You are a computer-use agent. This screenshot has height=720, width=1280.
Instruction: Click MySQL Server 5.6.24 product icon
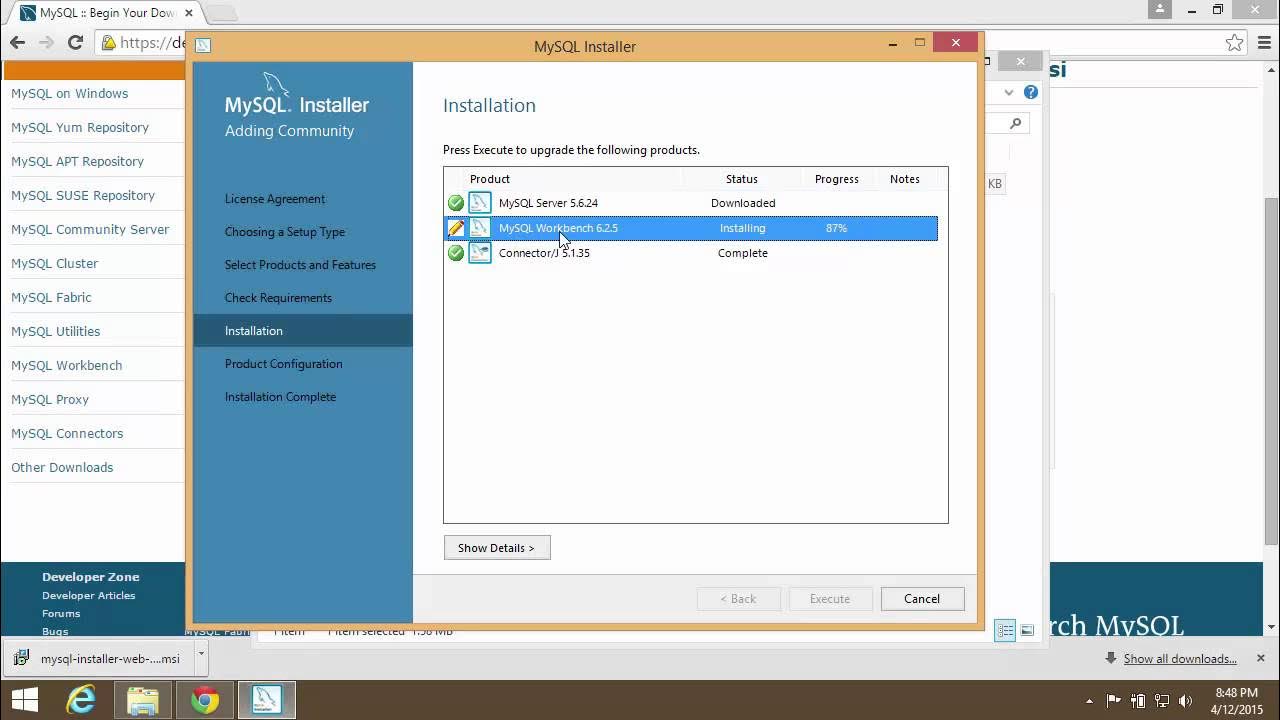(480, 203)
